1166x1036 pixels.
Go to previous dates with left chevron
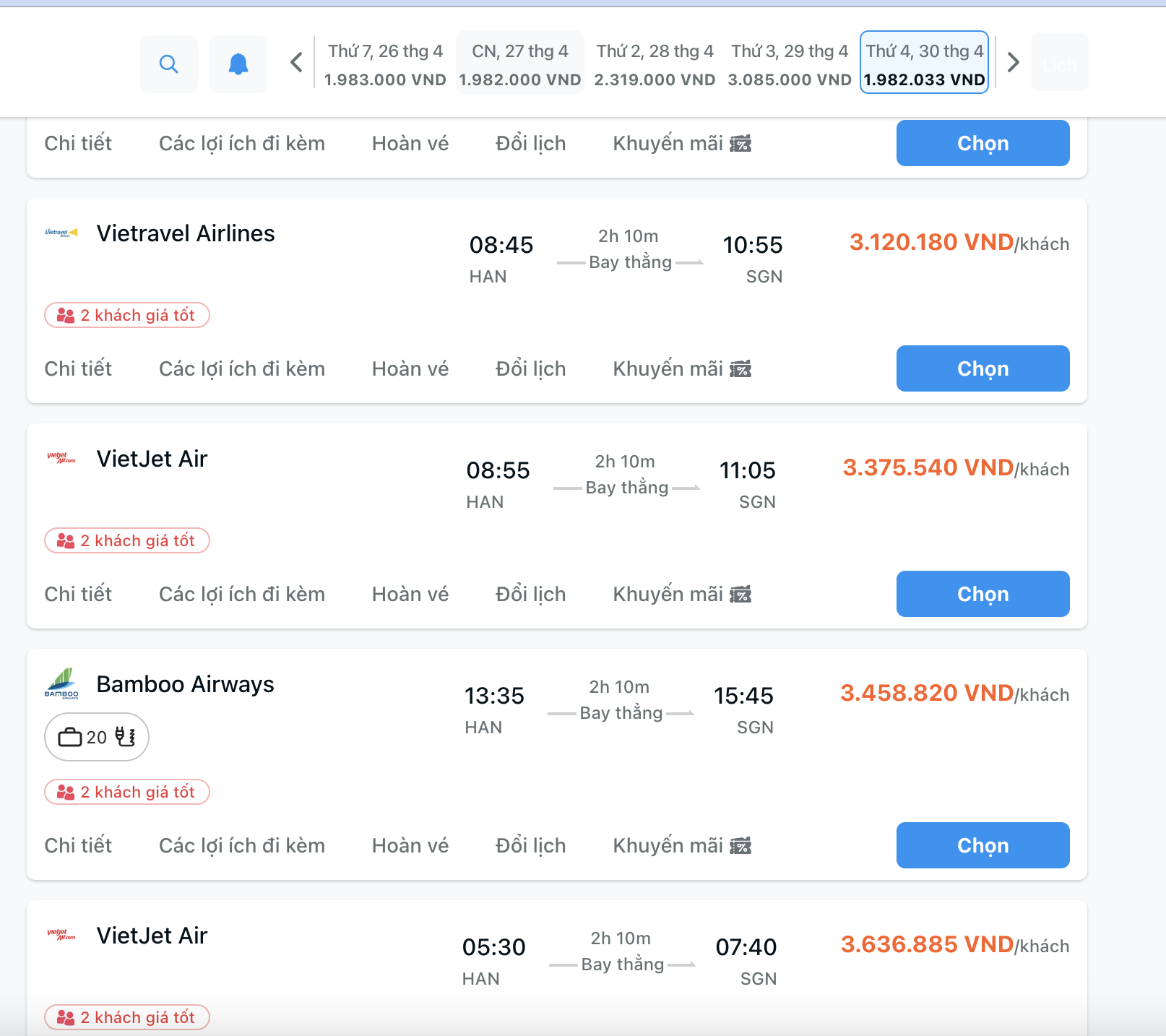pos(296,63)
